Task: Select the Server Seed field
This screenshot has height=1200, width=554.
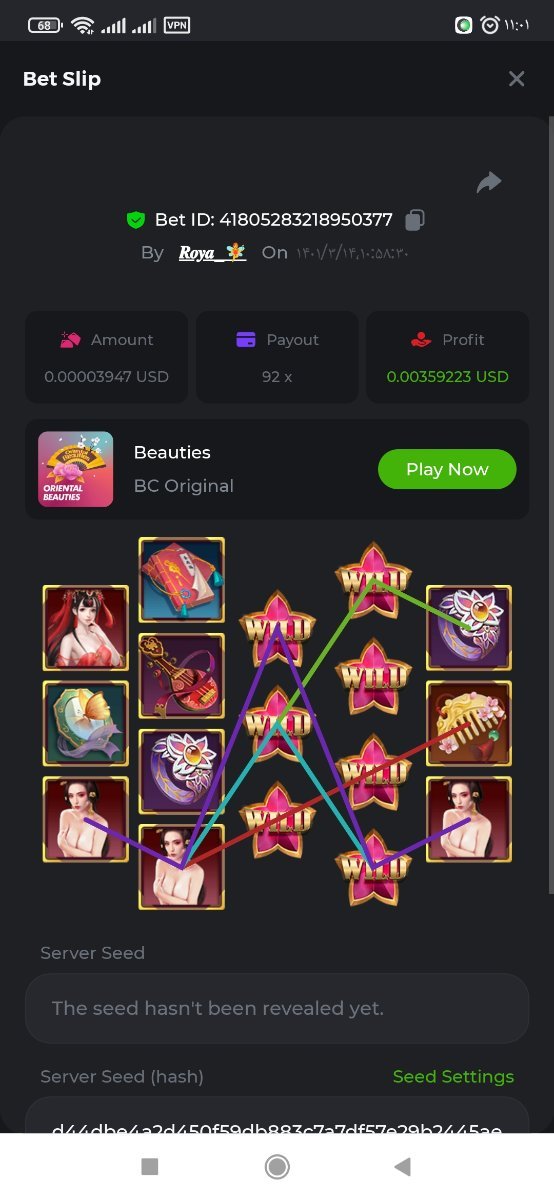Action: click(277, 1008)
